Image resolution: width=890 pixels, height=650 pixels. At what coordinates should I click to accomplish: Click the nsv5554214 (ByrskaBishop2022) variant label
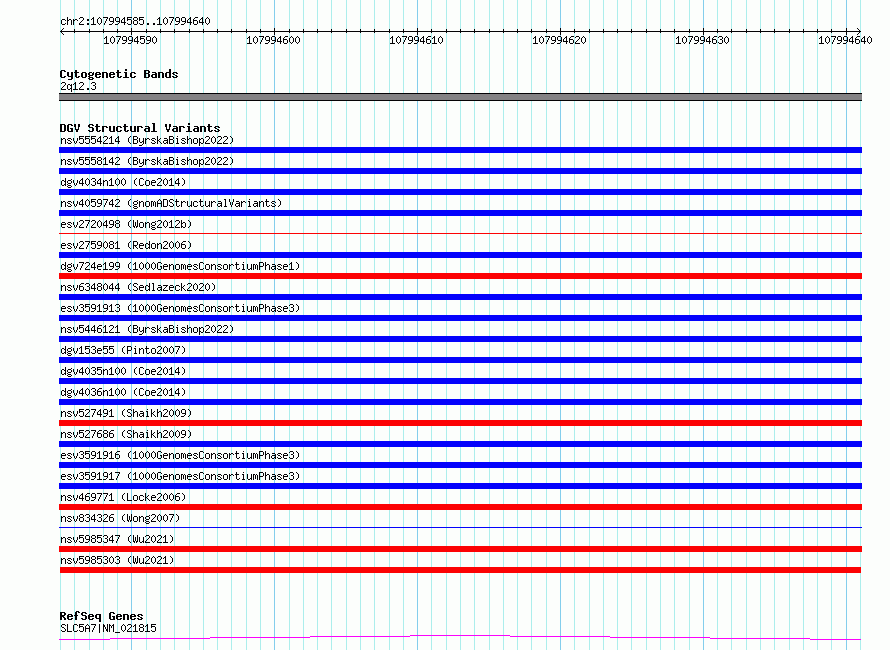tap(146, 140)
